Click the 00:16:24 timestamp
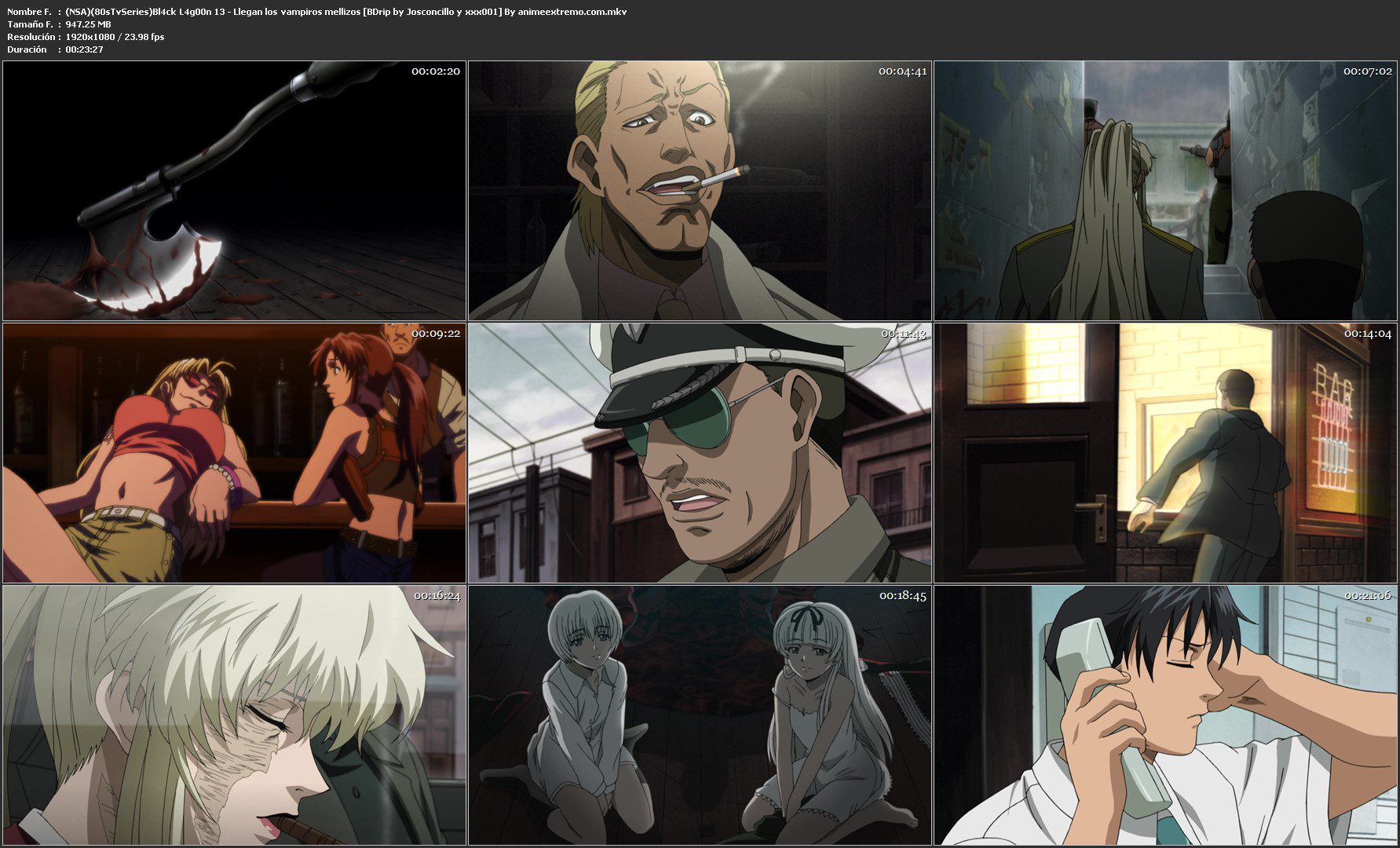Image resolution: width=1400 pixels, height=848 pixels. tap(437, 596)
